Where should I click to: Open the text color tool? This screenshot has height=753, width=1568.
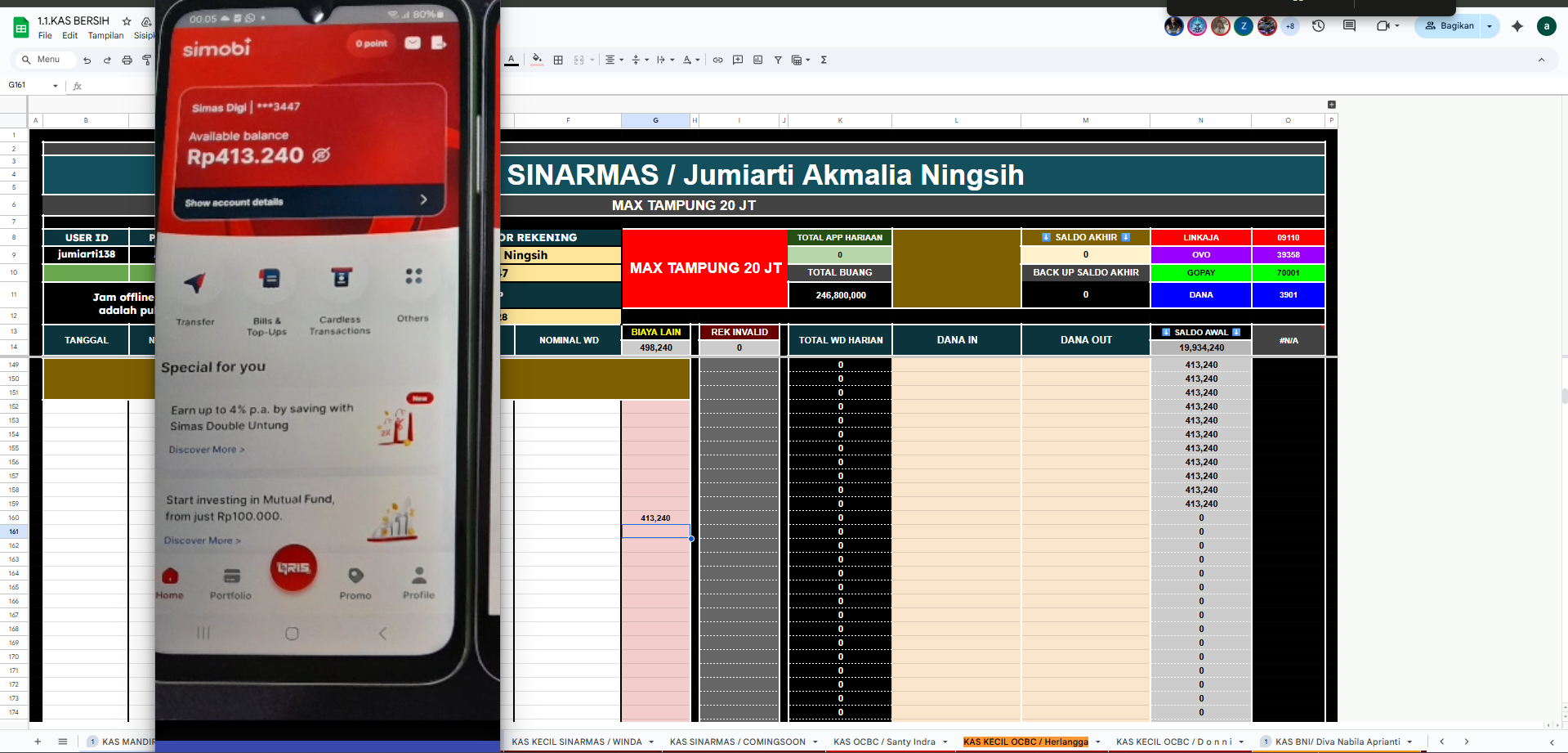click(511, 60)
